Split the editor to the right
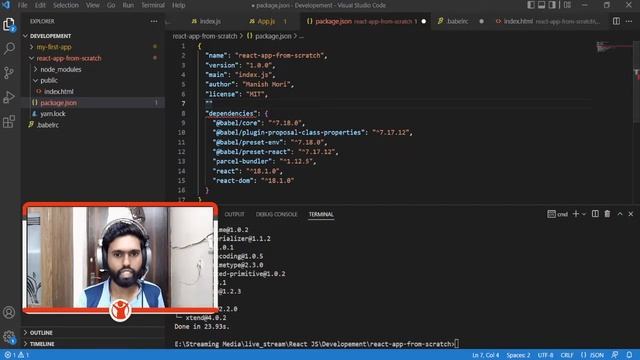Screen dimensions: 640x360 point(616,21)
